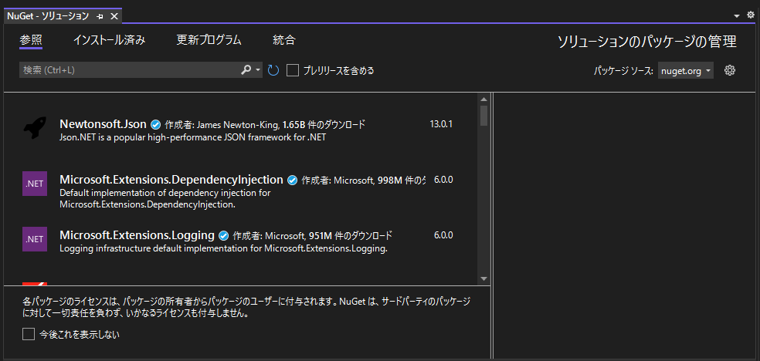Click the ソリューションのパッケージの管理 heading

(x=647, y=42)
